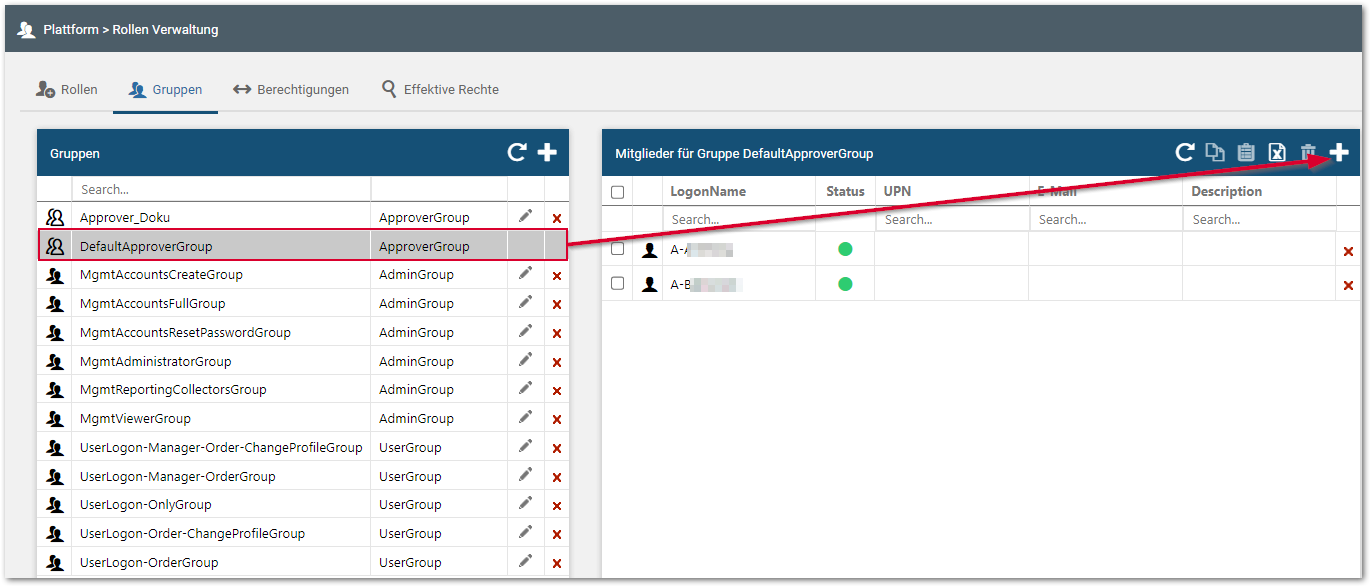
Task: Open the Berechtigungen tab
Action: click(291, 89)
